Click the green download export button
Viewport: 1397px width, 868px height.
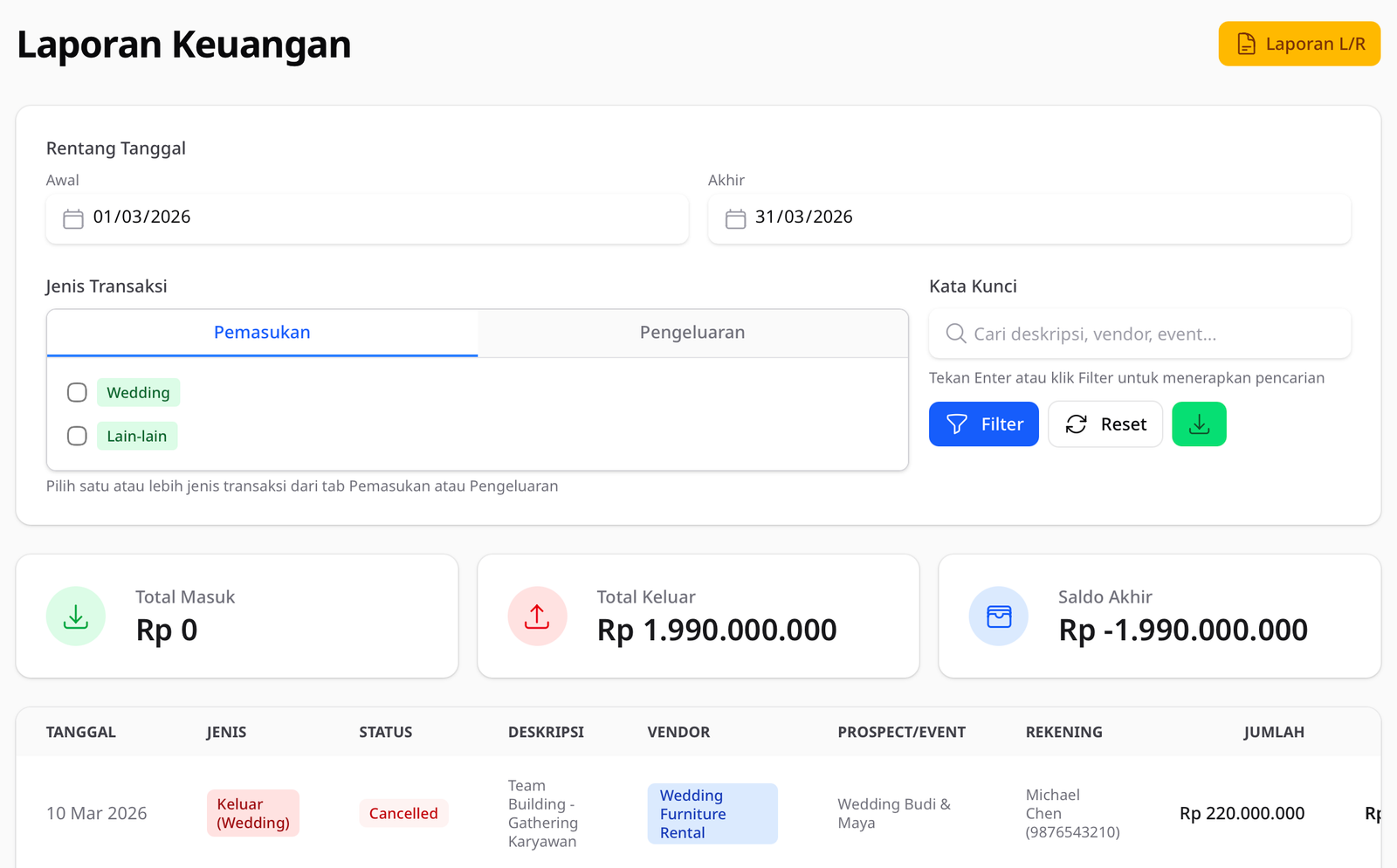point(1199,424)
